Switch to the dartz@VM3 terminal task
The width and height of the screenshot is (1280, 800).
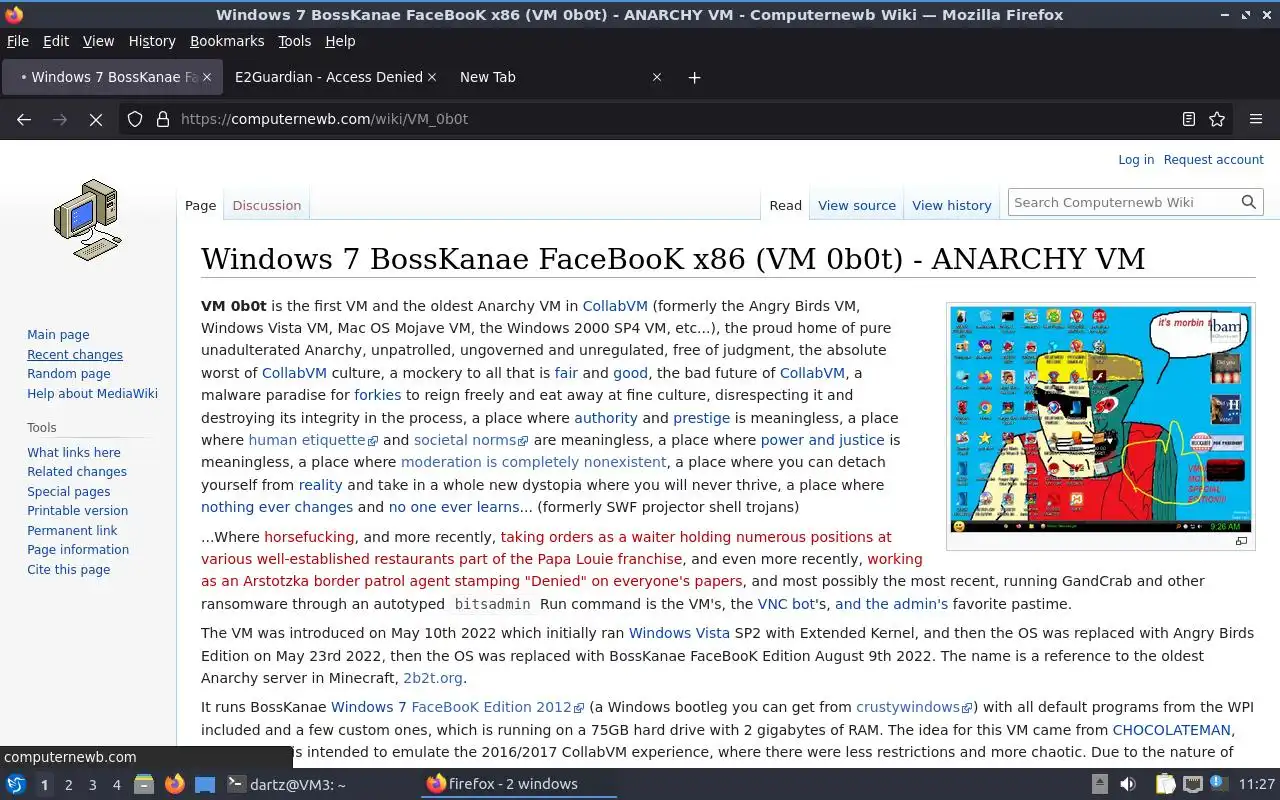pos(286,784)
